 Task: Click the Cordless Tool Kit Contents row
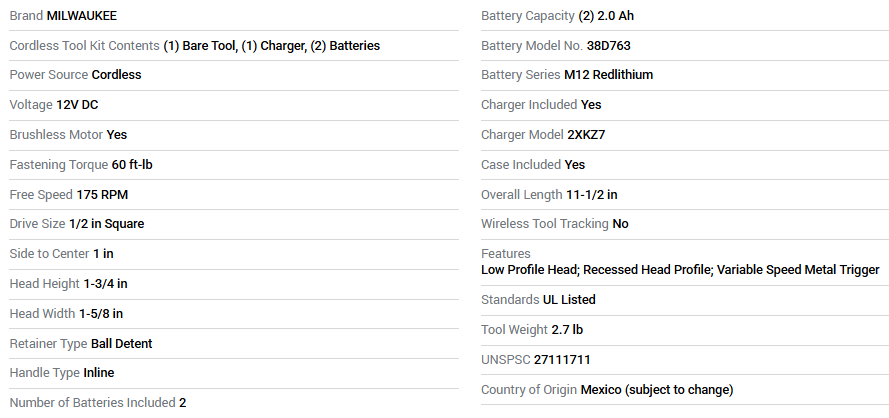[x=234, y=46]
